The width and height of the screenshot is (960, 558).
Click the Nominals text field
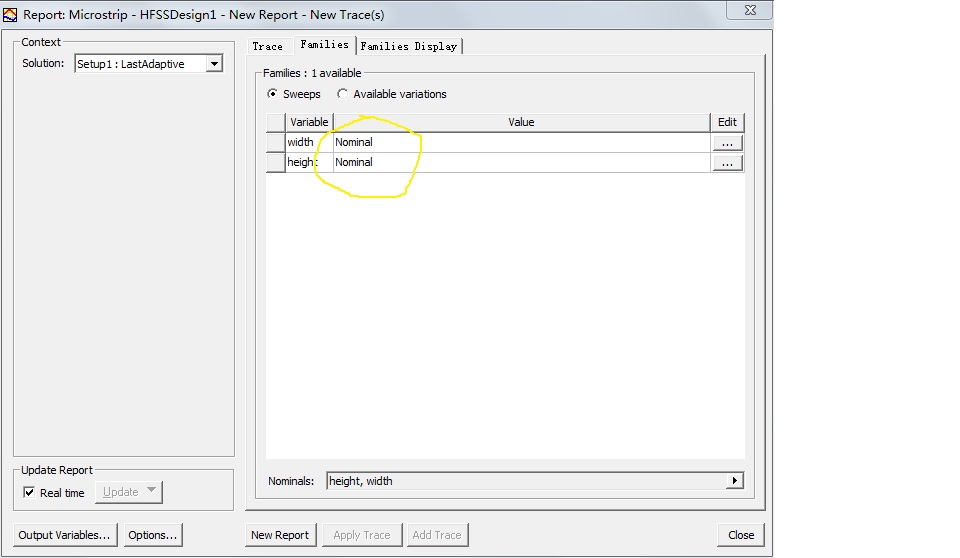pos(526,481)
